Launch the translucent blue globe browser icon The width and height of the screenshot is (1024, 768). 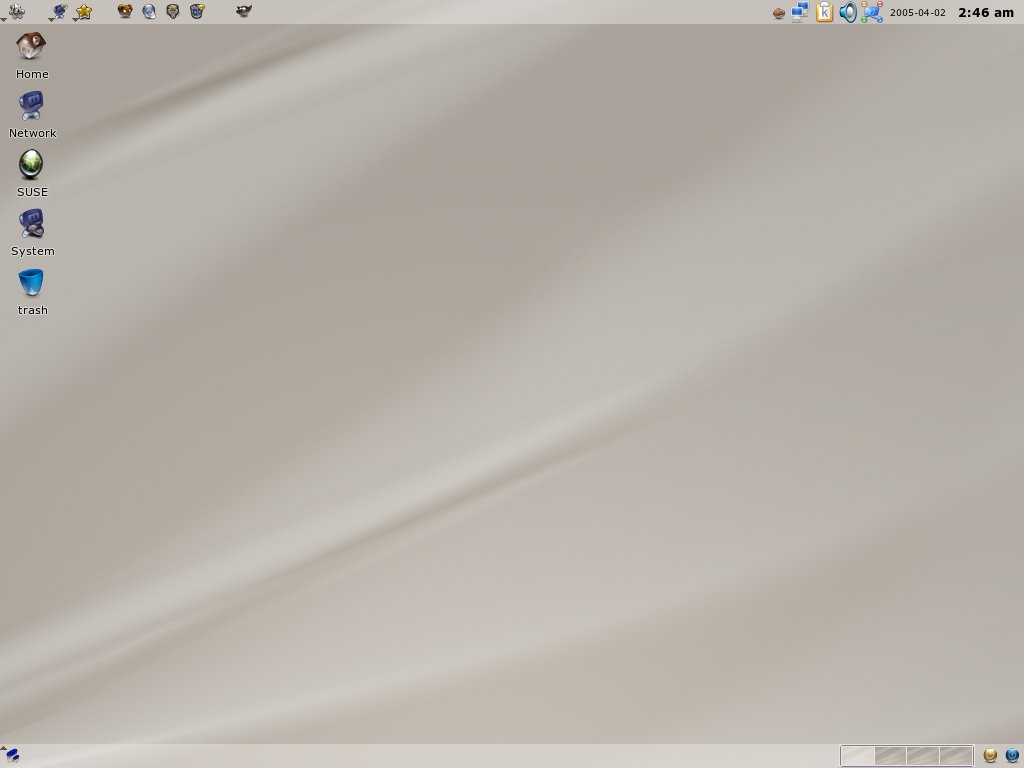pyautogui.click(x=149, y=11)
